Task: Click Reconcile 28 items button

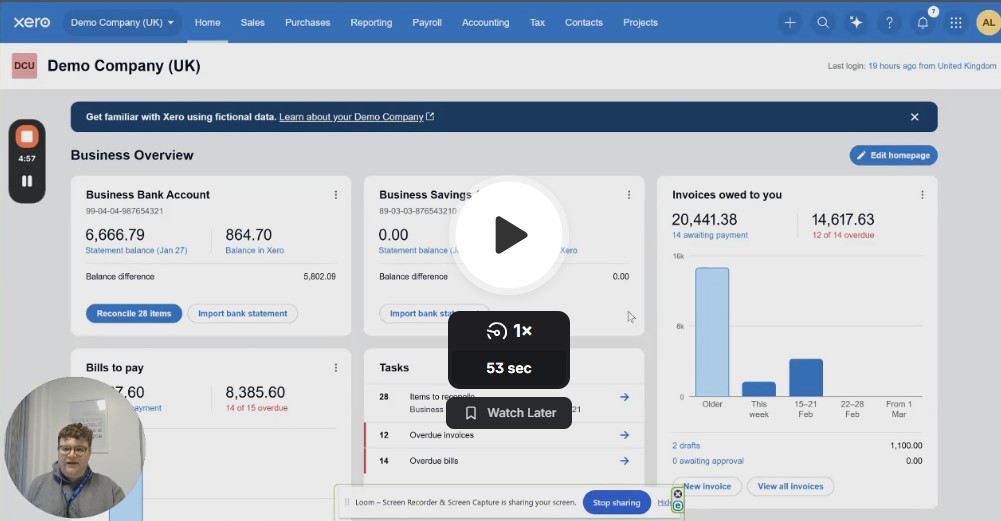Action: (x=134, y=313)
